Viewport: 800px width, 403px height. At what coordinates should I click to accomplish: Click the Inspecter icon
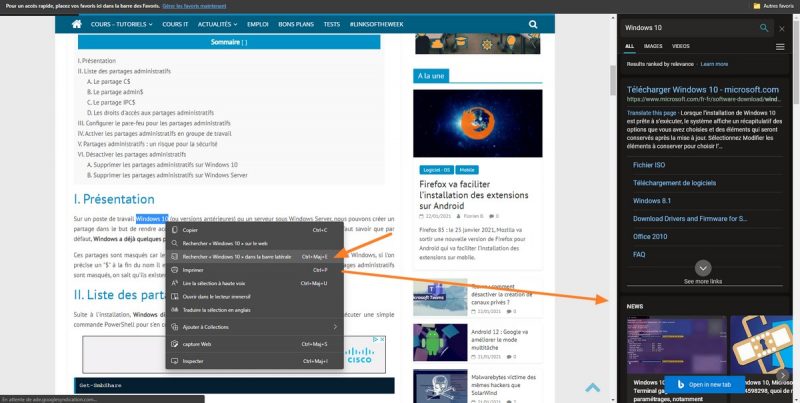pyautogui.click(x=174, y=361)
